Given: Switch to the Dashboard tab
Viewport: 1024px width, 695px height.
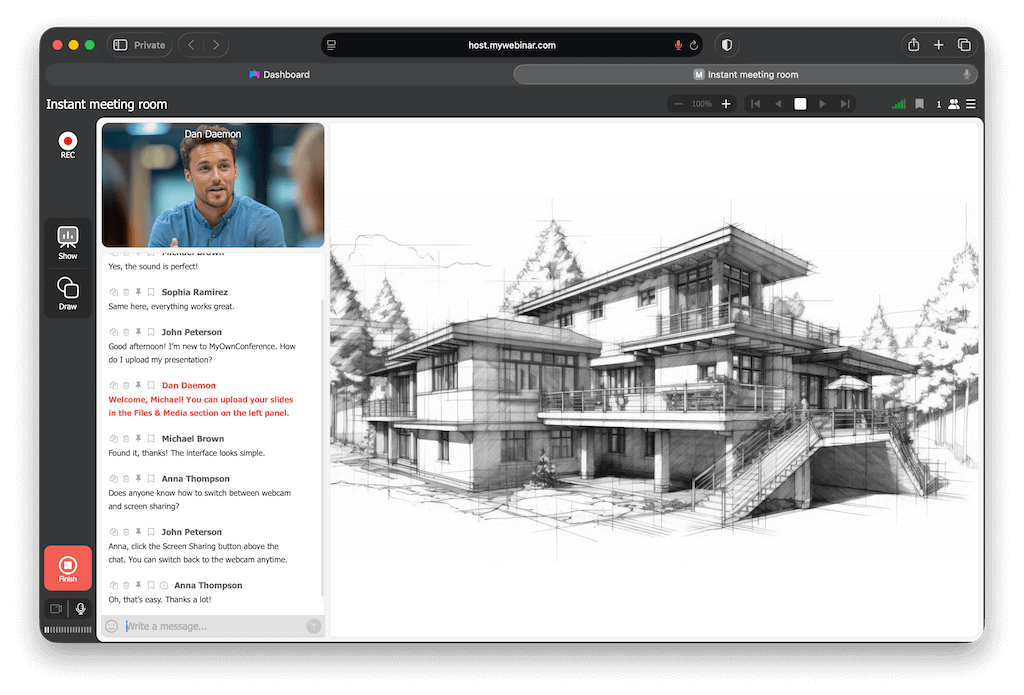Looking at the screenshot, I should coord(279,74).
